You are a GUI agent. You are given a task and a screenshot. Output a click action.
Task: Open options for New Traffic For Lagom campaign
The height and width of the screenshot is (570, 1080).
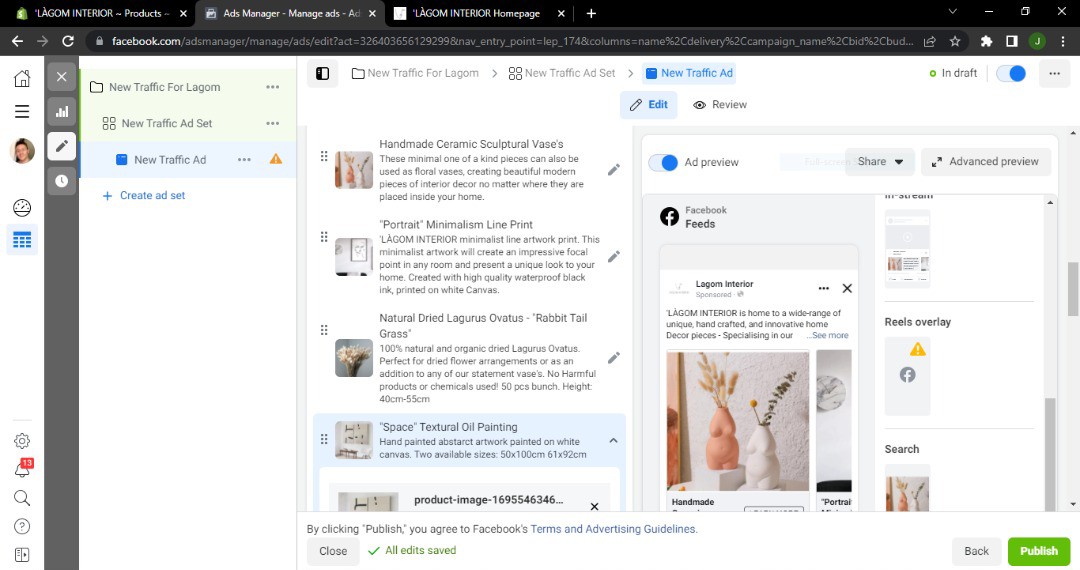tap(273, 87)
